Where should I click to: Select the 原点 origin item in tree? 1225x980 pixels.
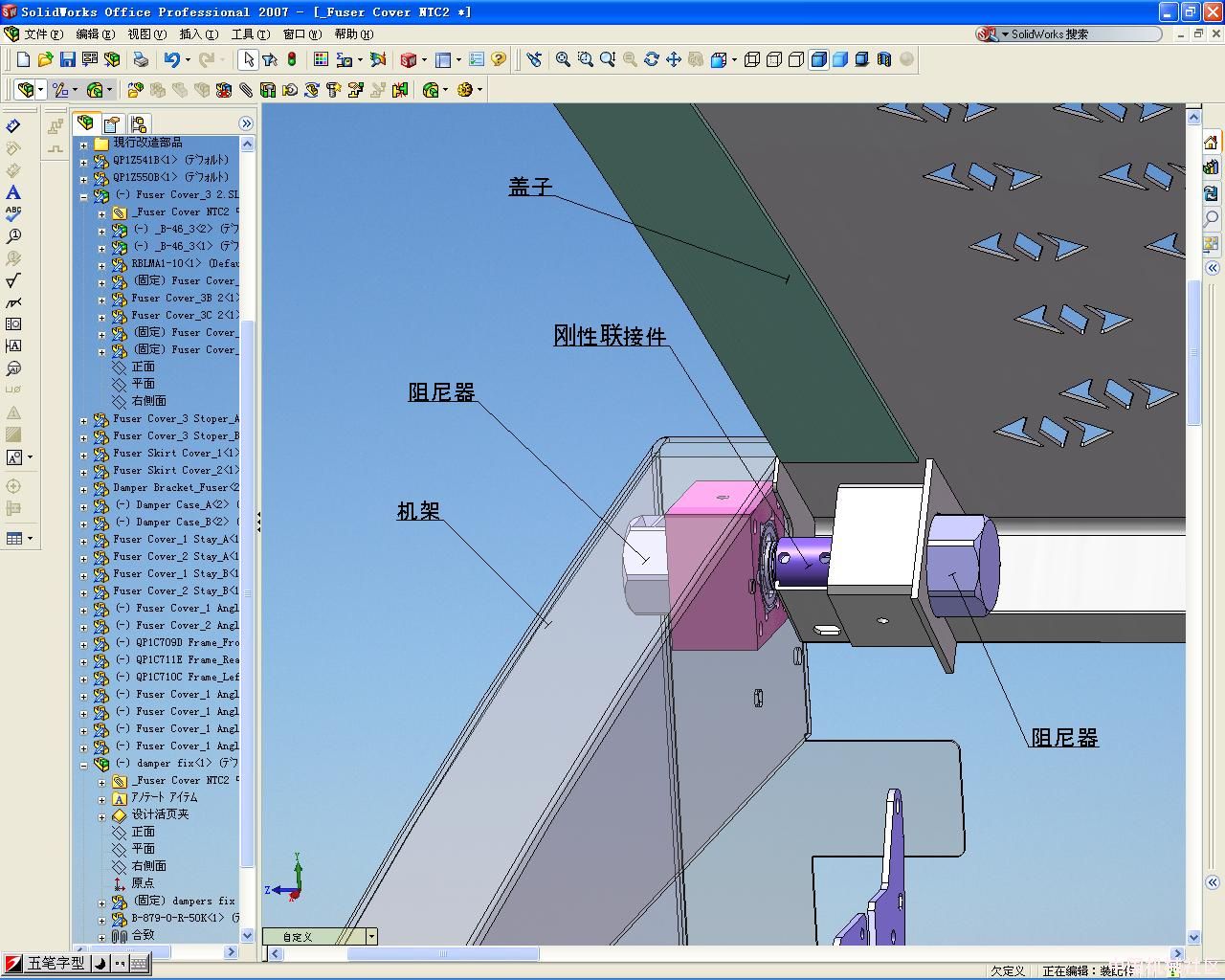pos(143,883)
